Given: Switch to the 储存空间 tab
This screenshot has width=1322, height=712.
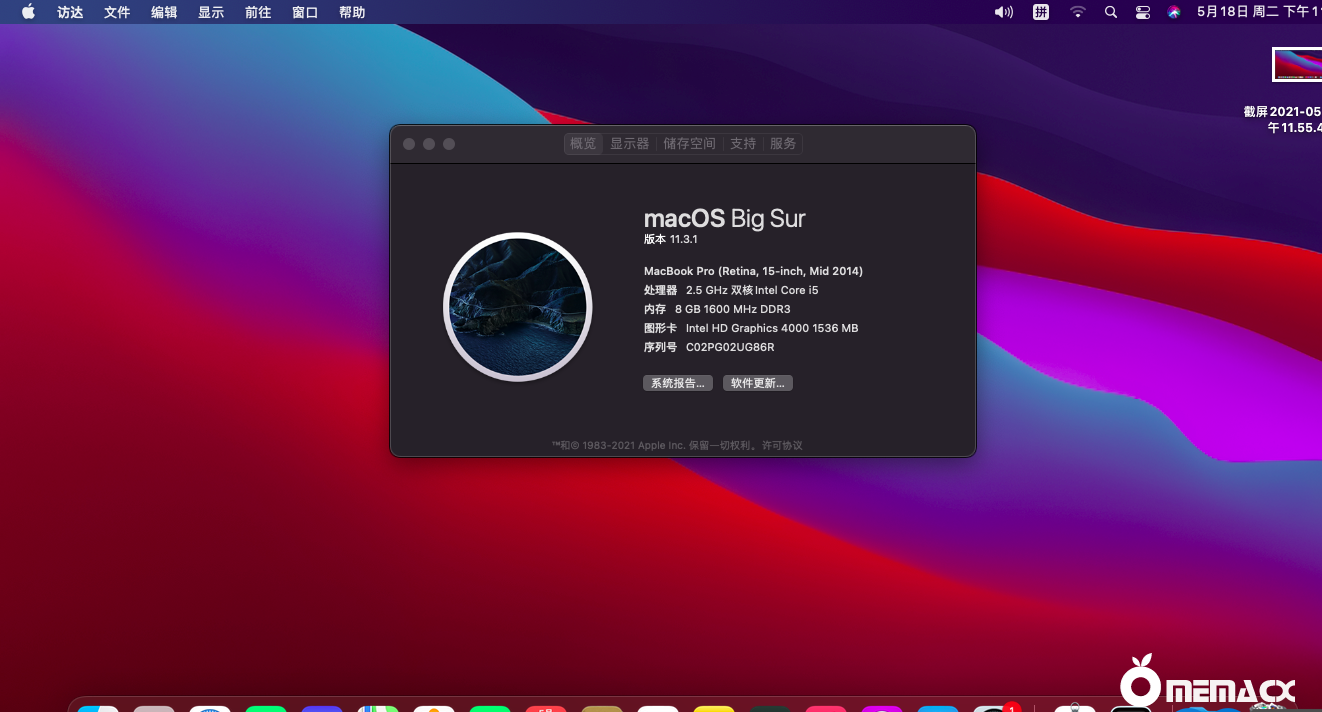Looking at the screenshot, I should 689,143.
